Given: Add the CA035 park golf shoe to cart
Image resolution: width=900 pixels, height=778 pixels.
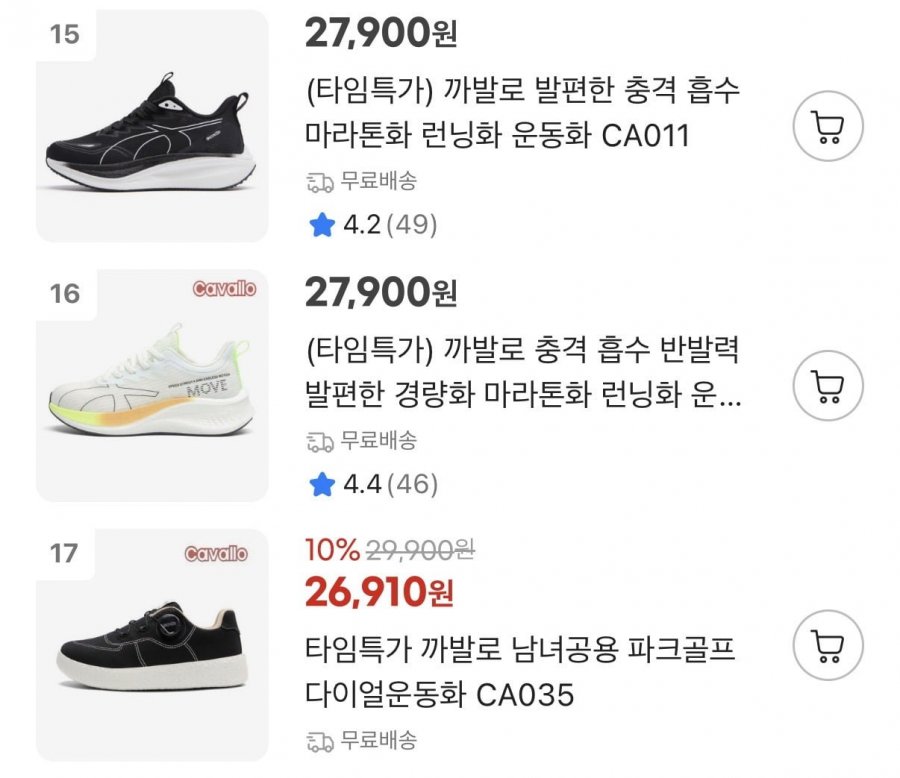Looking at the screenshot, I should [x=827, y=645].
